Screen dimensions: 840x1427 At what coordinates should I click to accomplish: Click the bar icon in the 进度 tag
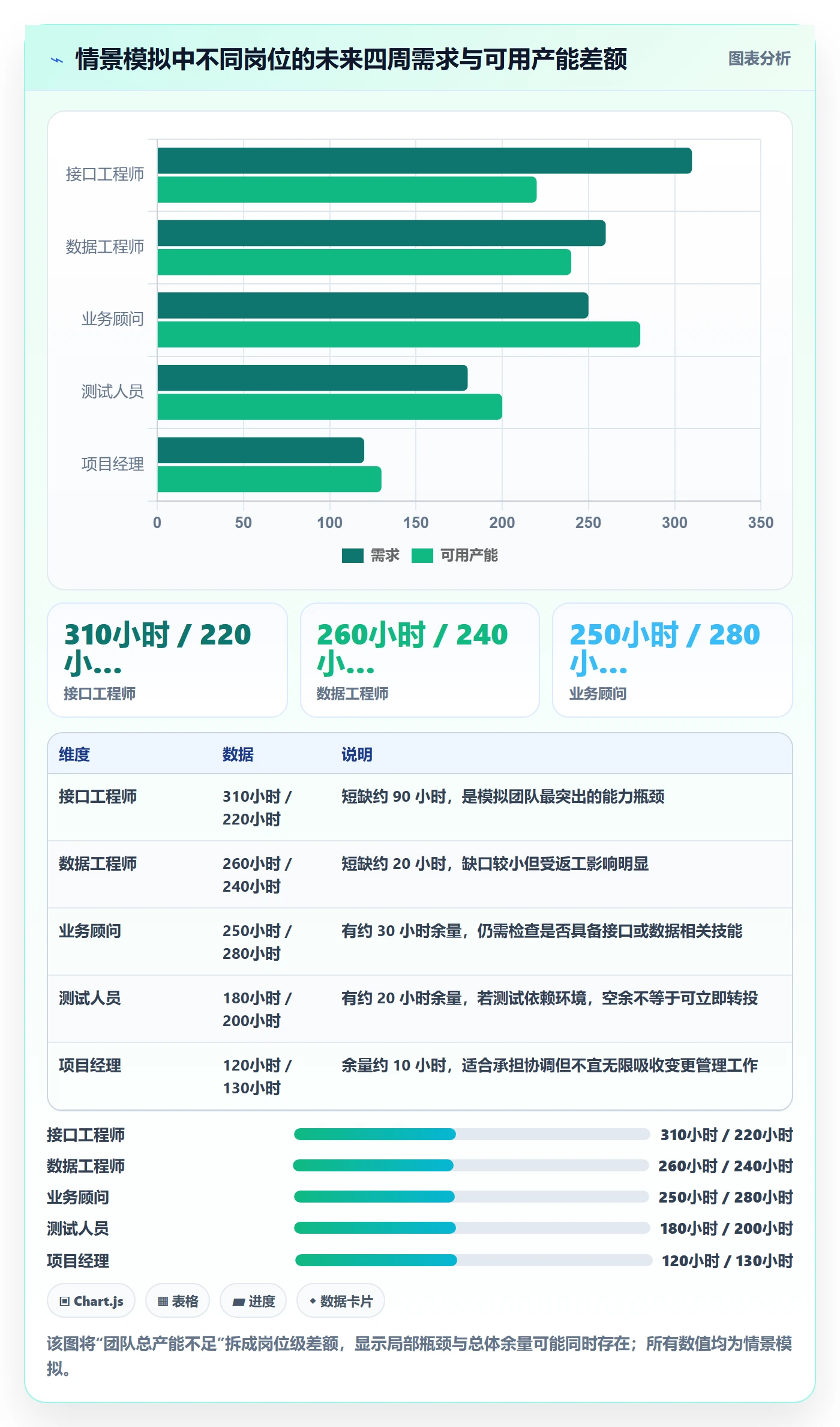(239, 1302)
